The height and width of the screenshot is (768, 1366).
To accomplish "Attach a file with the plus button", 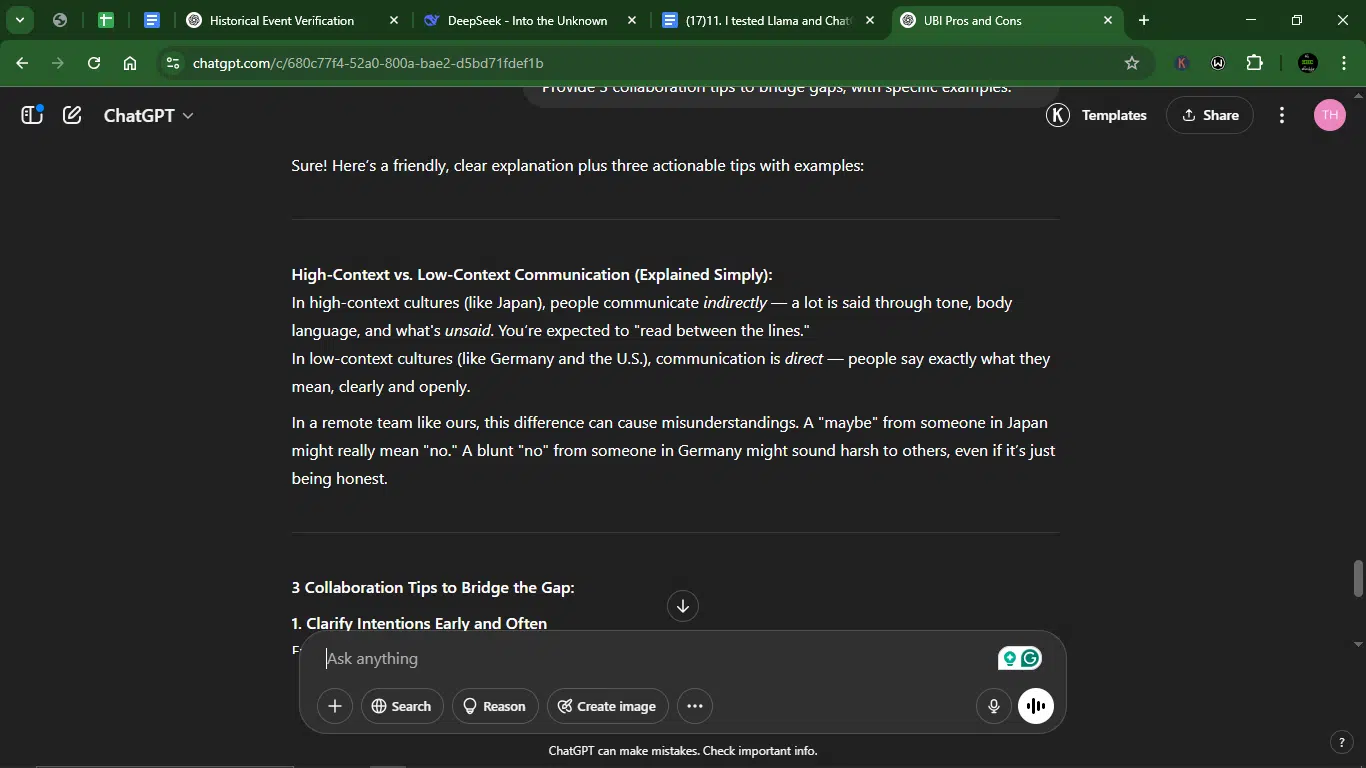I will (335, 706).
